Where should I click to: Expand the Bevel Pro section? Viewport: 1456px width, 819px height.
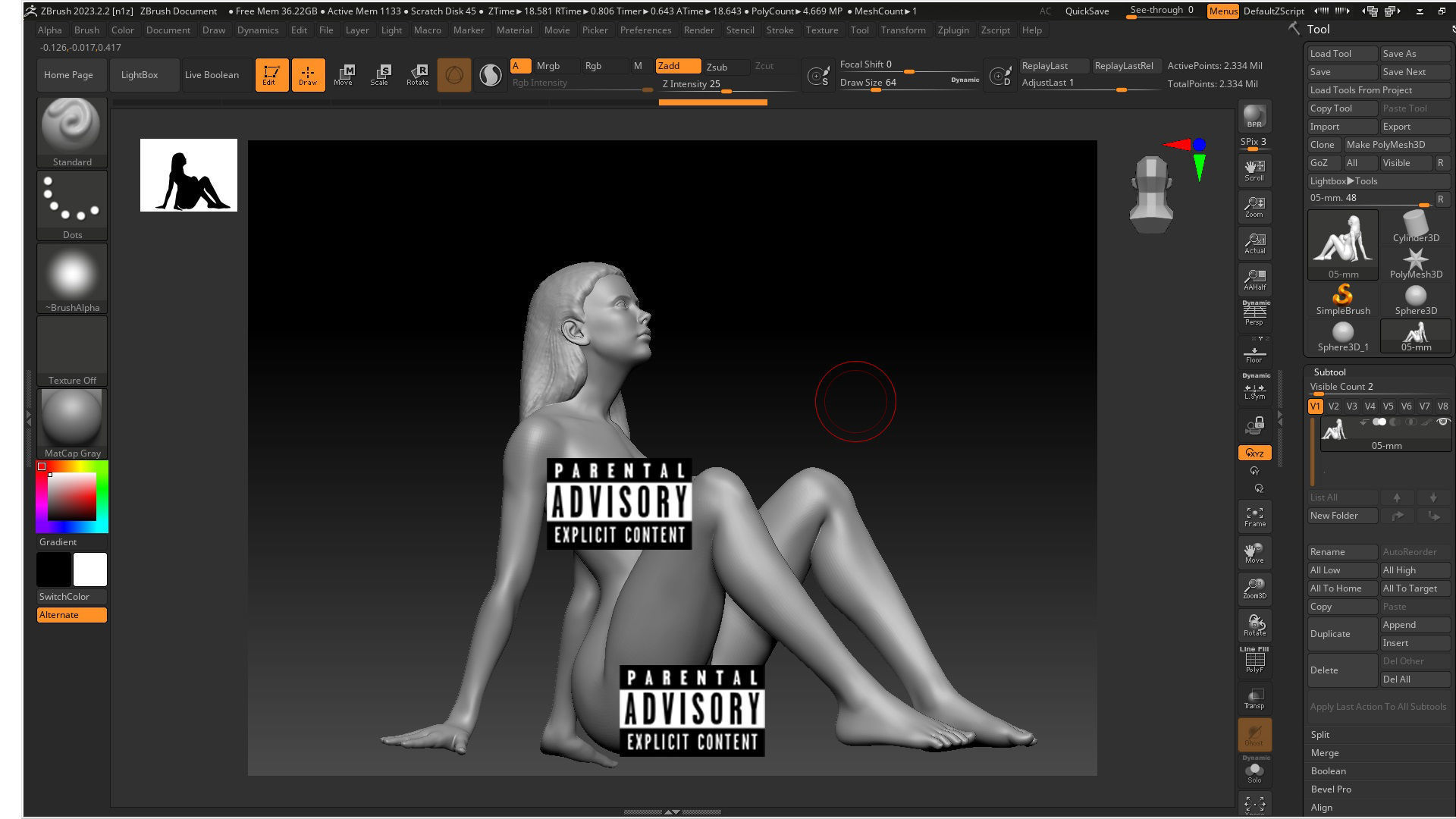pyautogui.click(x=1331, y=789)
